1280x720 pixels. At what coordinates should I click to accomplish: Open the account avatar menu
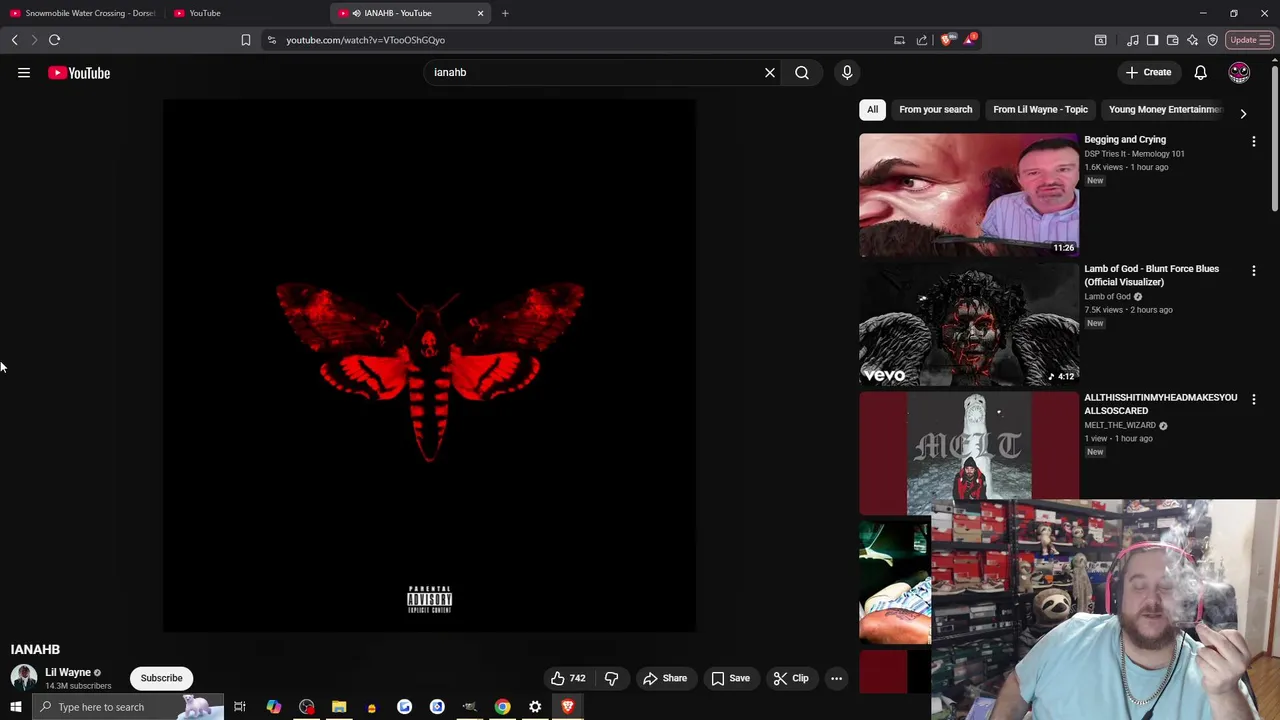pos(1239,72)
